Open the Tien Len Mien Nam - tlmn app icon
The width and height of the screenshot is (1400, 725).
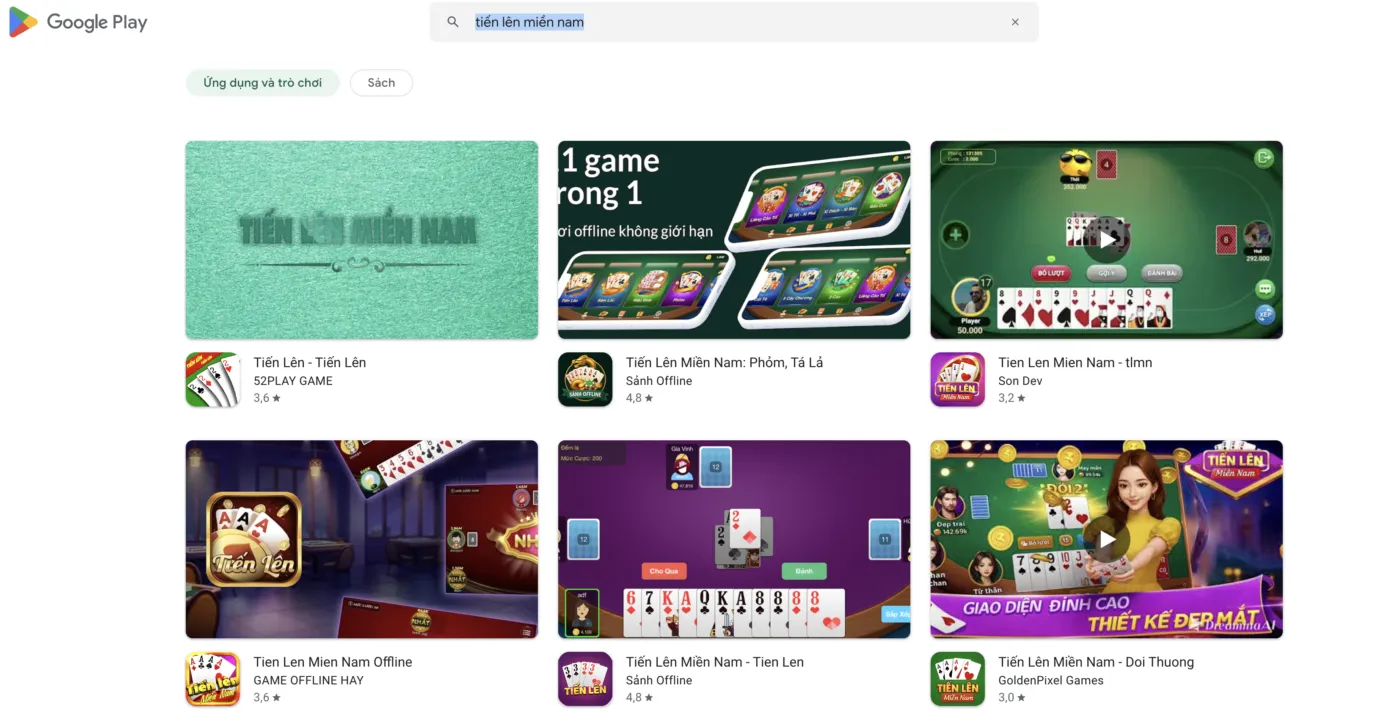point(957,379)
